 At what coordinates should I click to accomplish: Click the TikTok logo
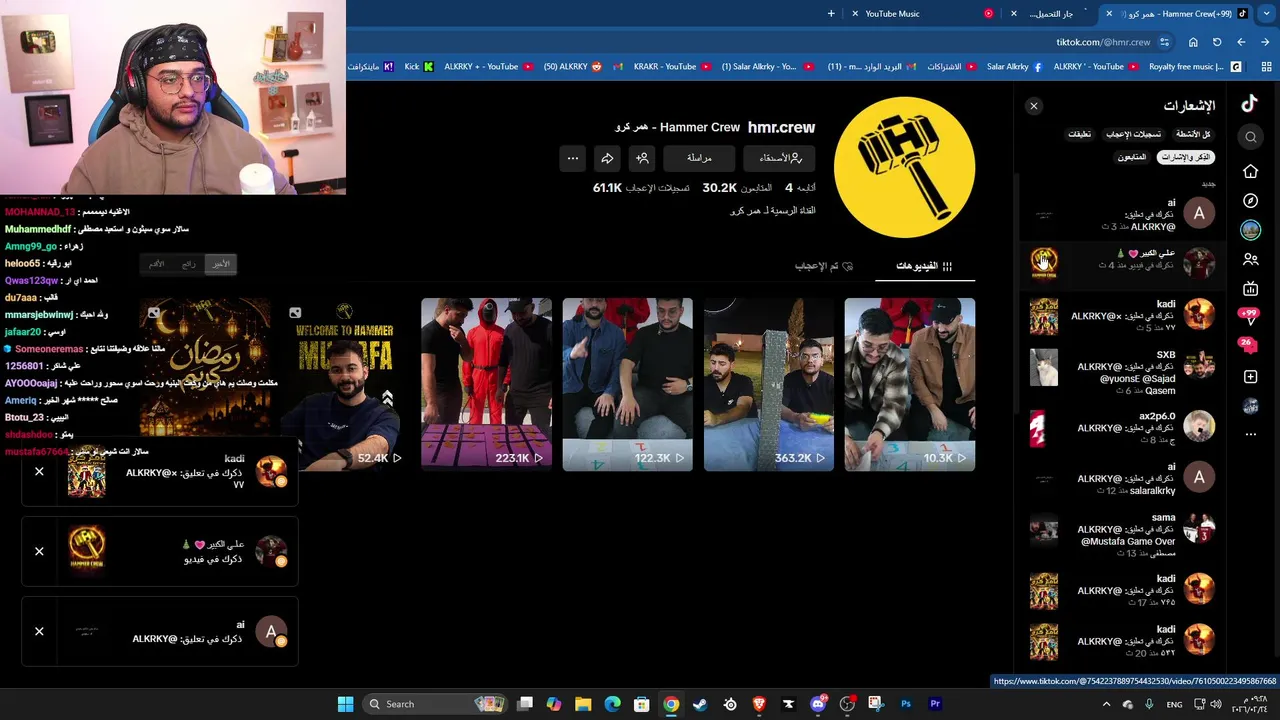[x=1249, y=104]
